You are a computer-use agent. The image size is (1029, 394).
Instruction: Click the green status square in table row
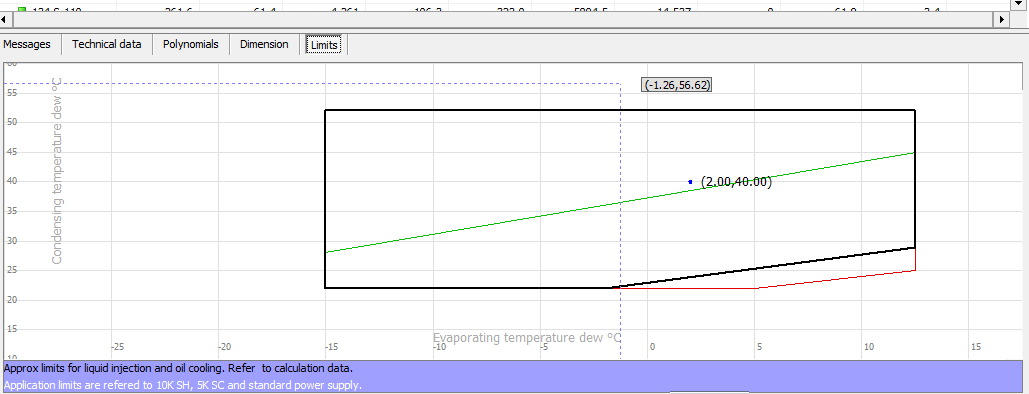point(22,9)
